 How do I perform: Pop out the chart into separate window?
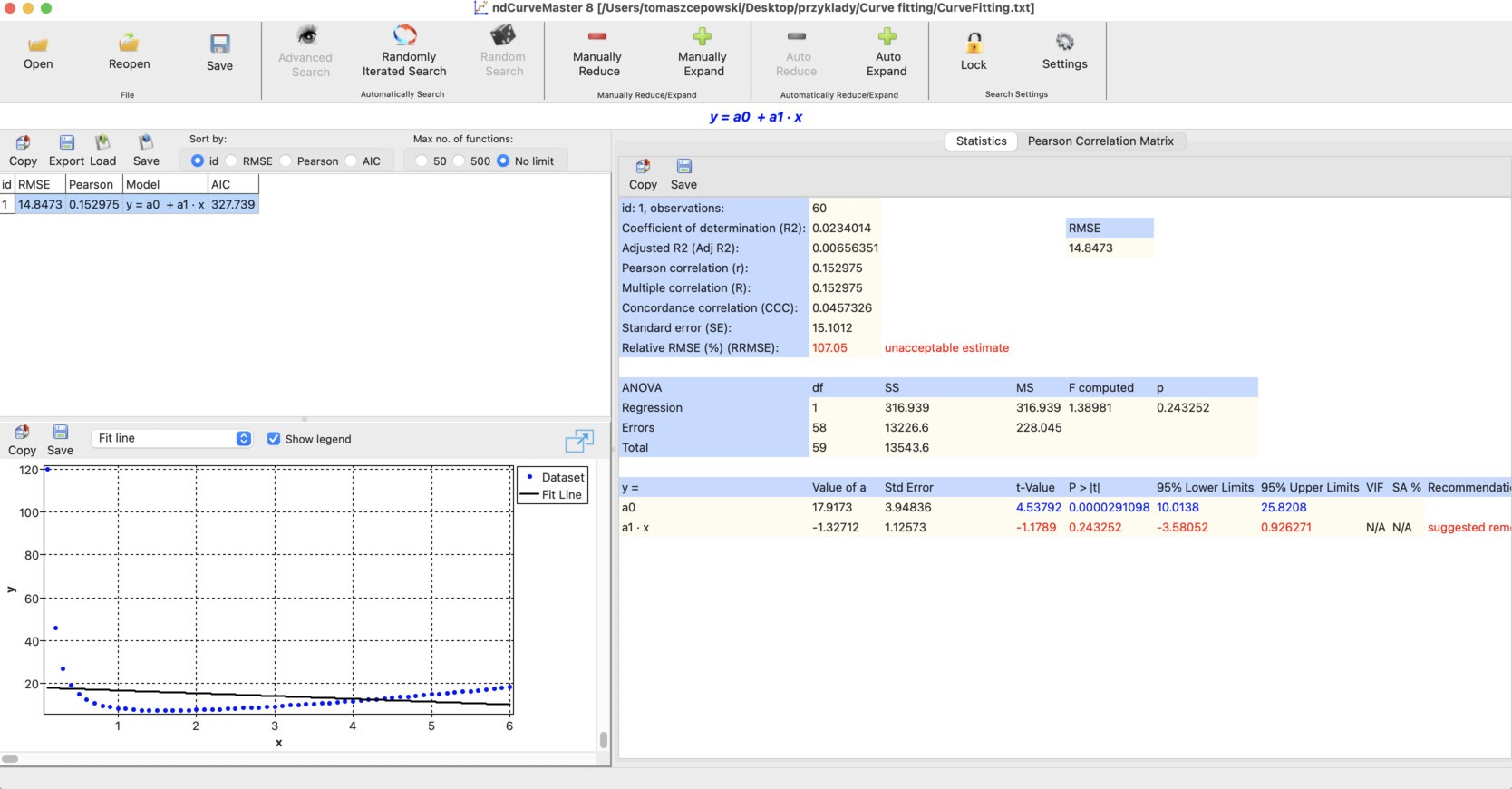pyautogui.click(x=578, y=441)
